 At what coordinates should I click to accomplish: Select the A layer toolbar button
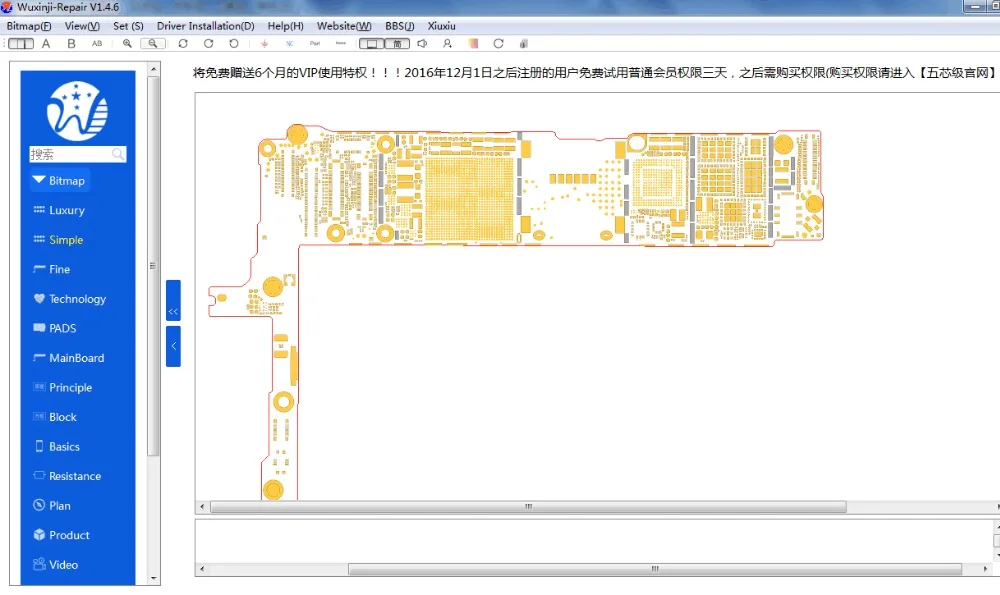(x=46, y=43)
